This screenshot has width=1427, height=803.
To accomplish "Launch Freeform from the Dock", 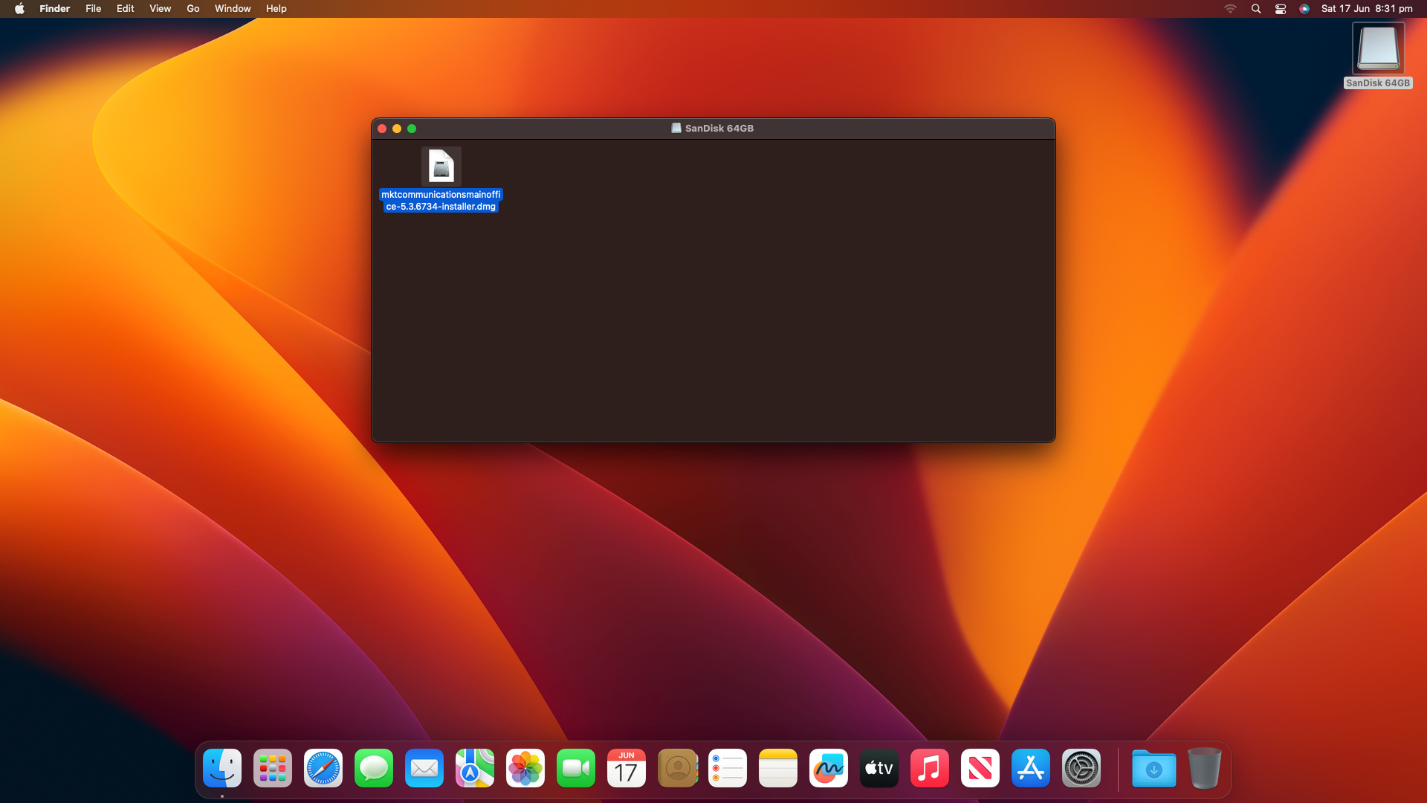I will tap(828, 768).
